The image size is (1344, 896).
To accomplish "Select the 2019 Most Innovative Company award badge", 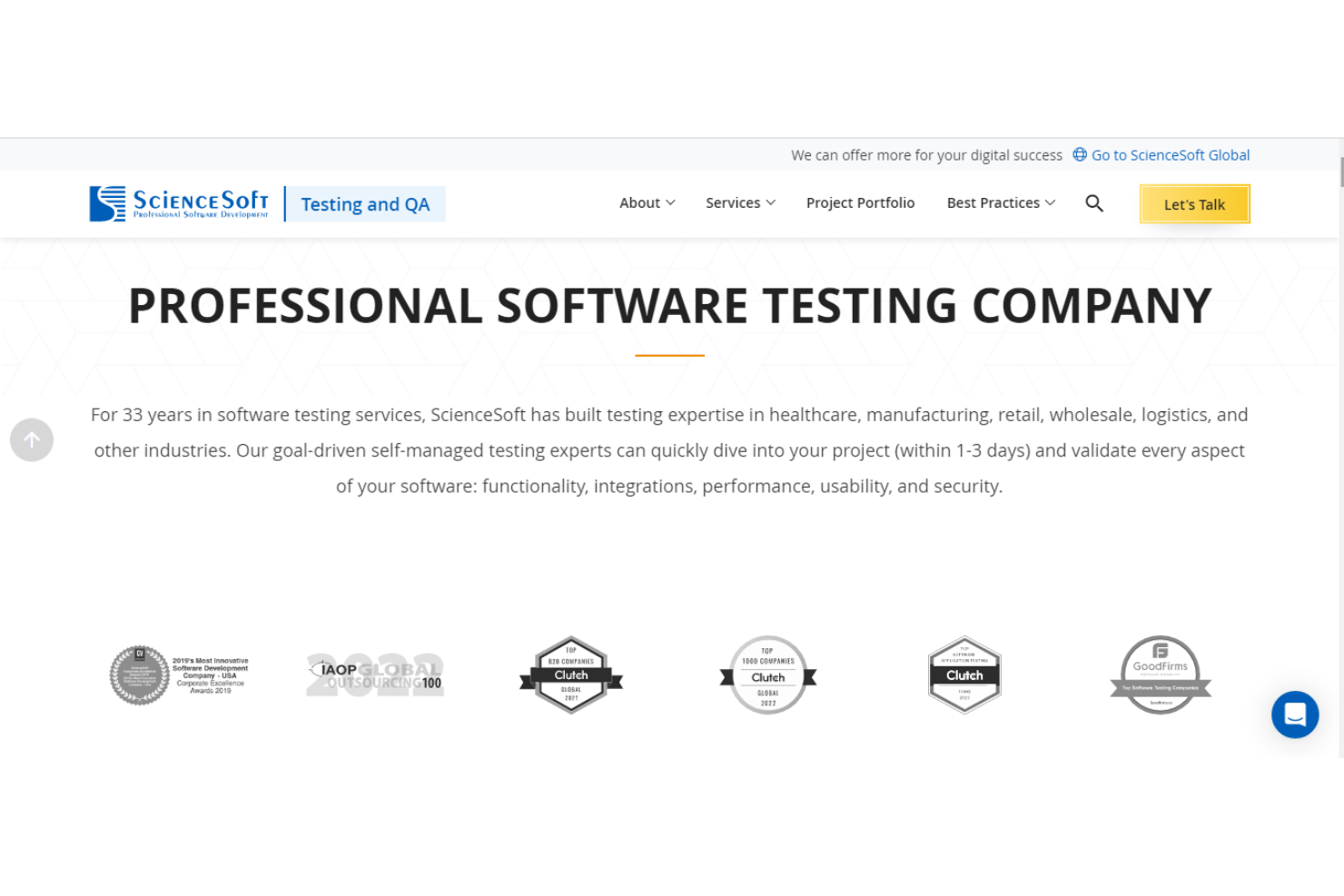I will click(178, 675).
